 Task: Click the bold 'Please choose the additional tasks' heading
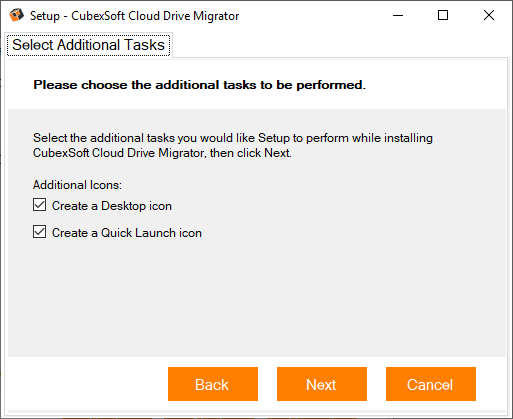[199, 85]
